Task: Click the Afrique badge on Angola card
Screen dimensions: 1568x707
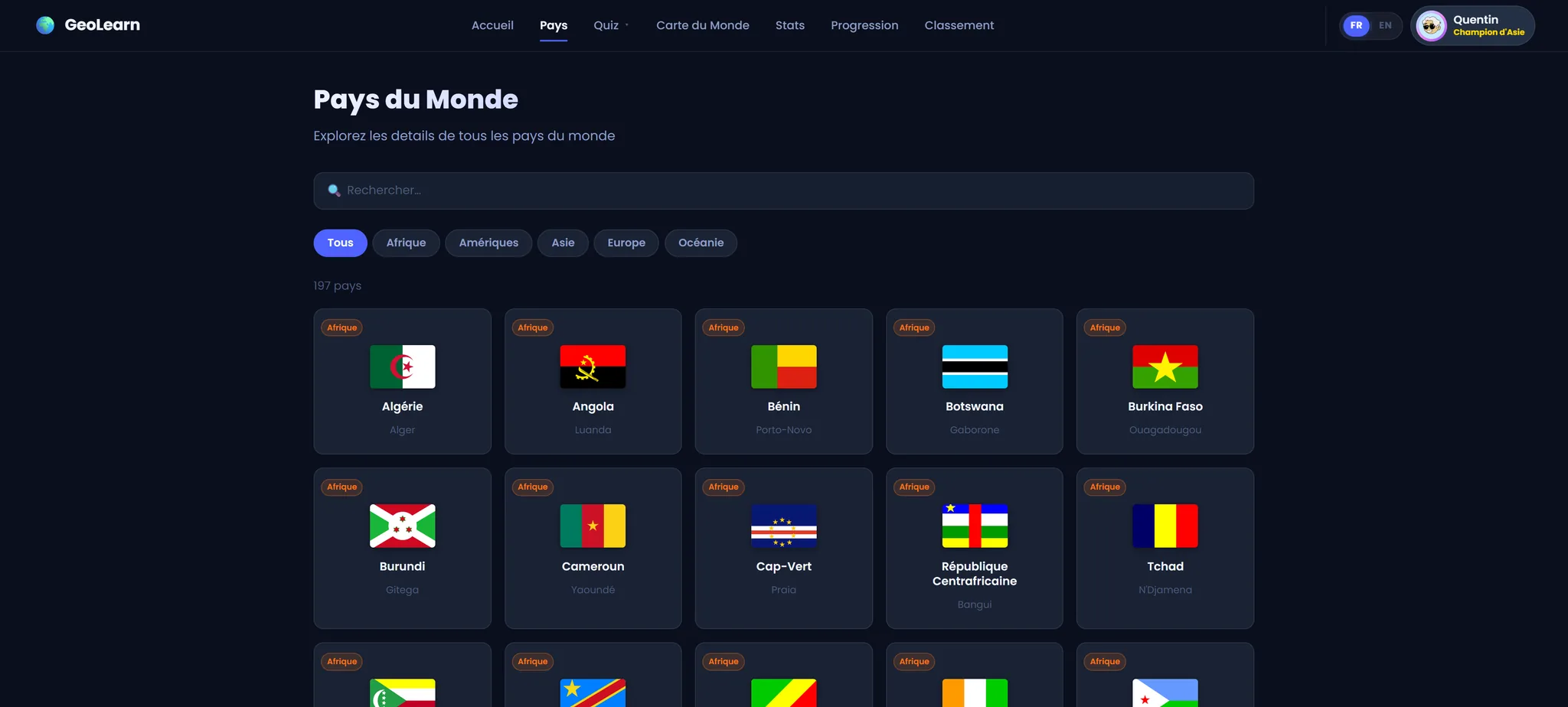Action: [533, 327]
